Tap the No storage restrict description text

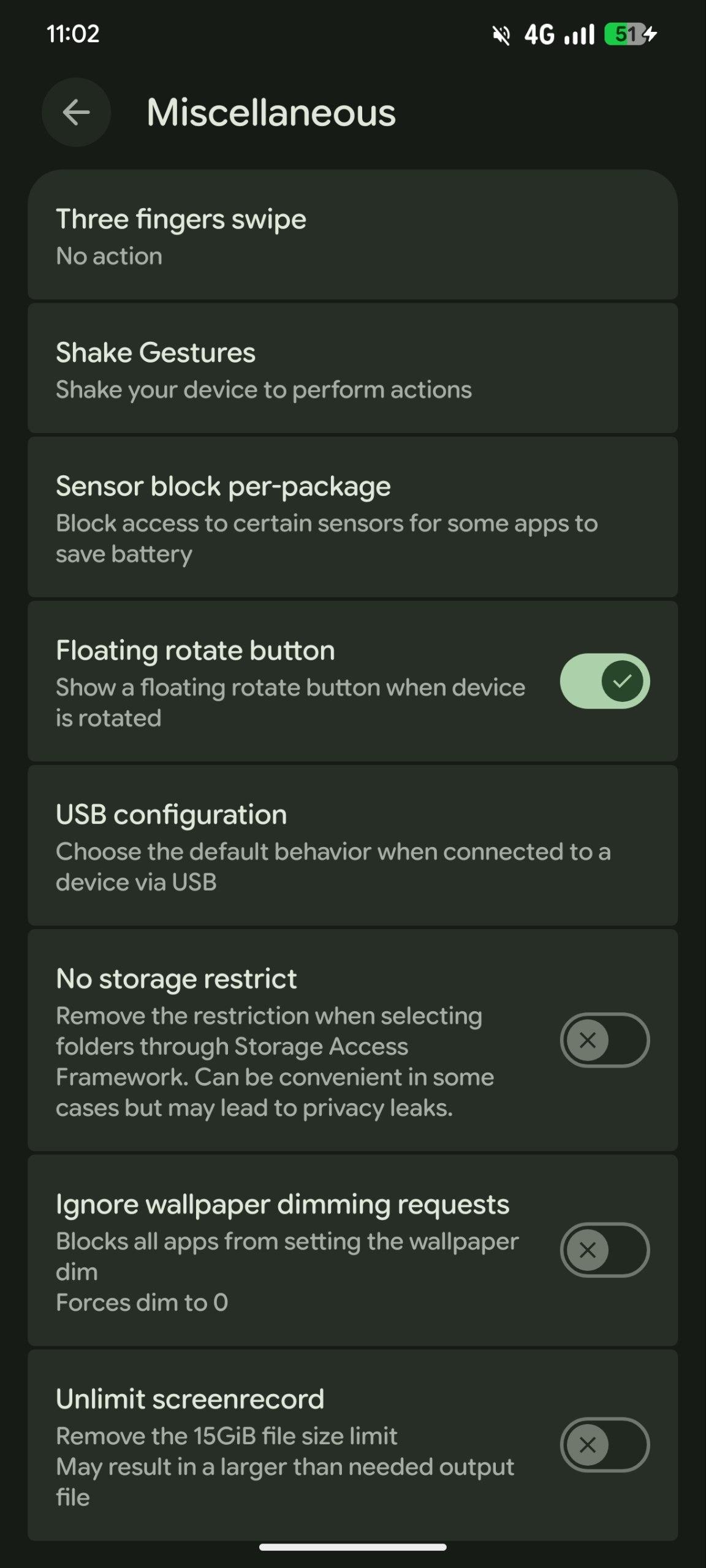pyautogui.click(x=275, y=1061)
